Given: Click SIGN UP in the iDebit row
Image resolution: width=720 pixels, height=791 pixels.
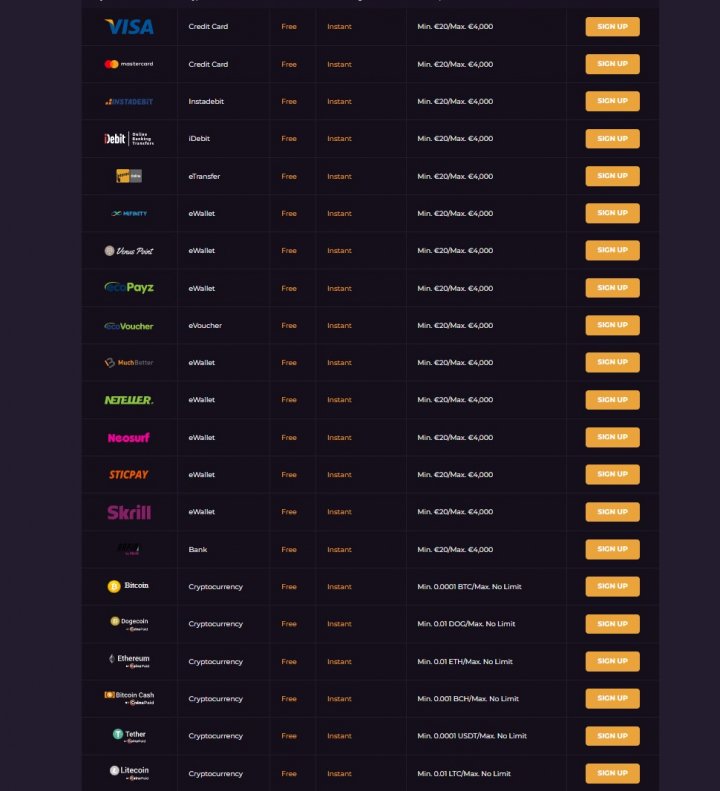Looking at the screenshot, I should pyautogui.click(x=612, y=139).
